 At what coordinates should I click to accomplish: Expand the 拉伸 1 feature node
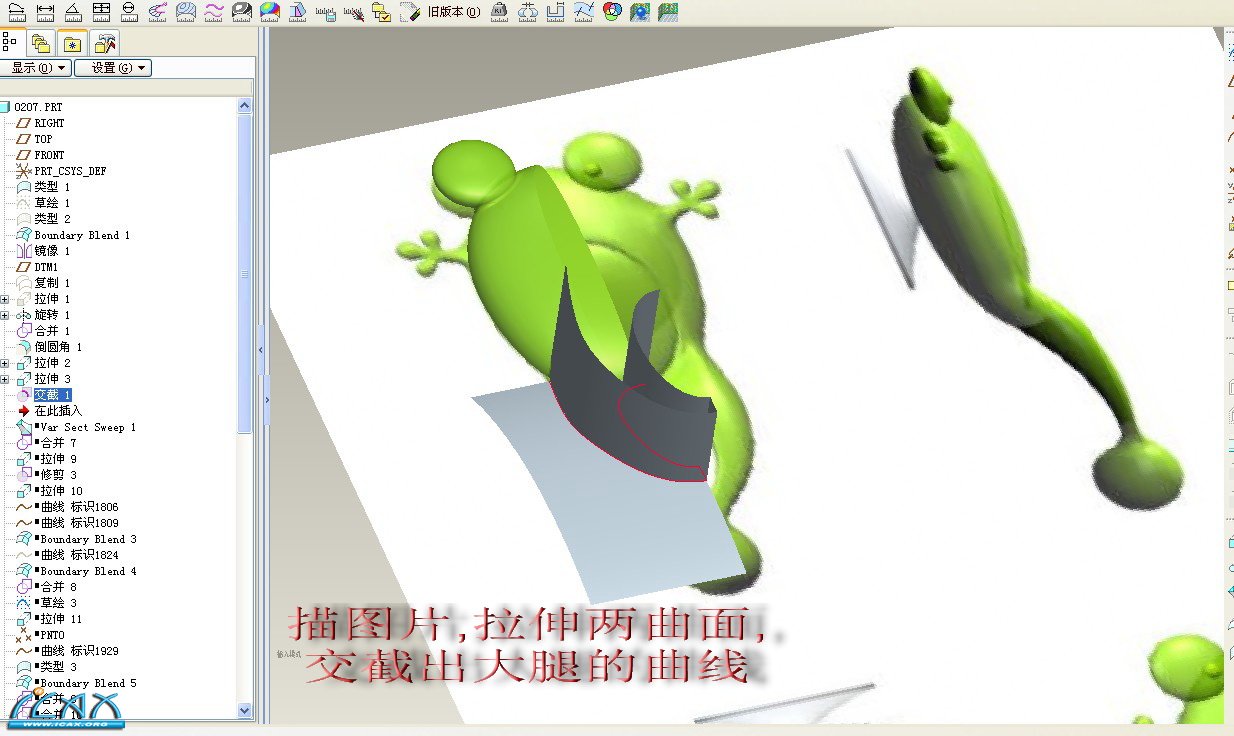click(6, 299)
